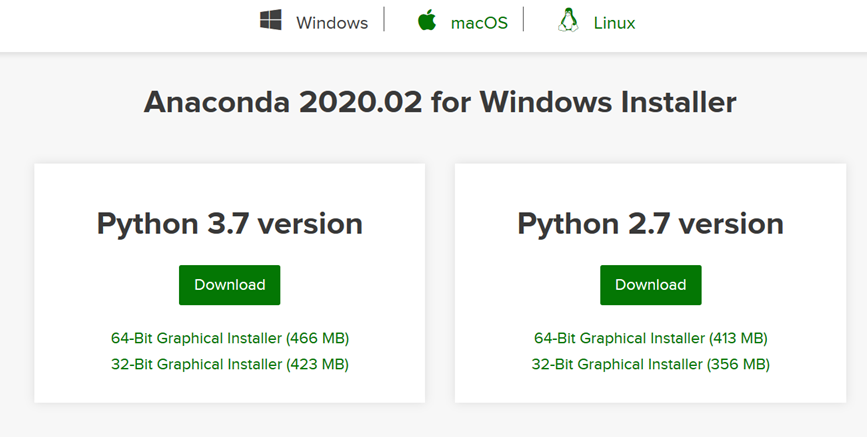Open the Linux installers tab label
Image resolution: width=867 pixels, height=437 pixels.
click(614, 22)
